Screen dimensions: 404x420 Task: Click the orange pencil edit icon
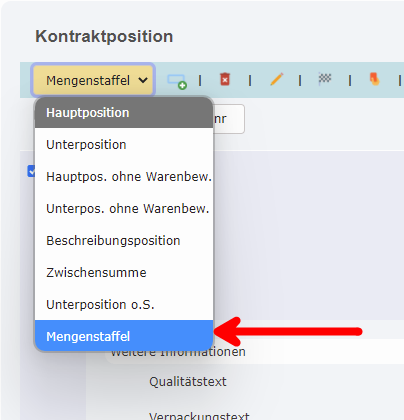(x=276, y=79)
